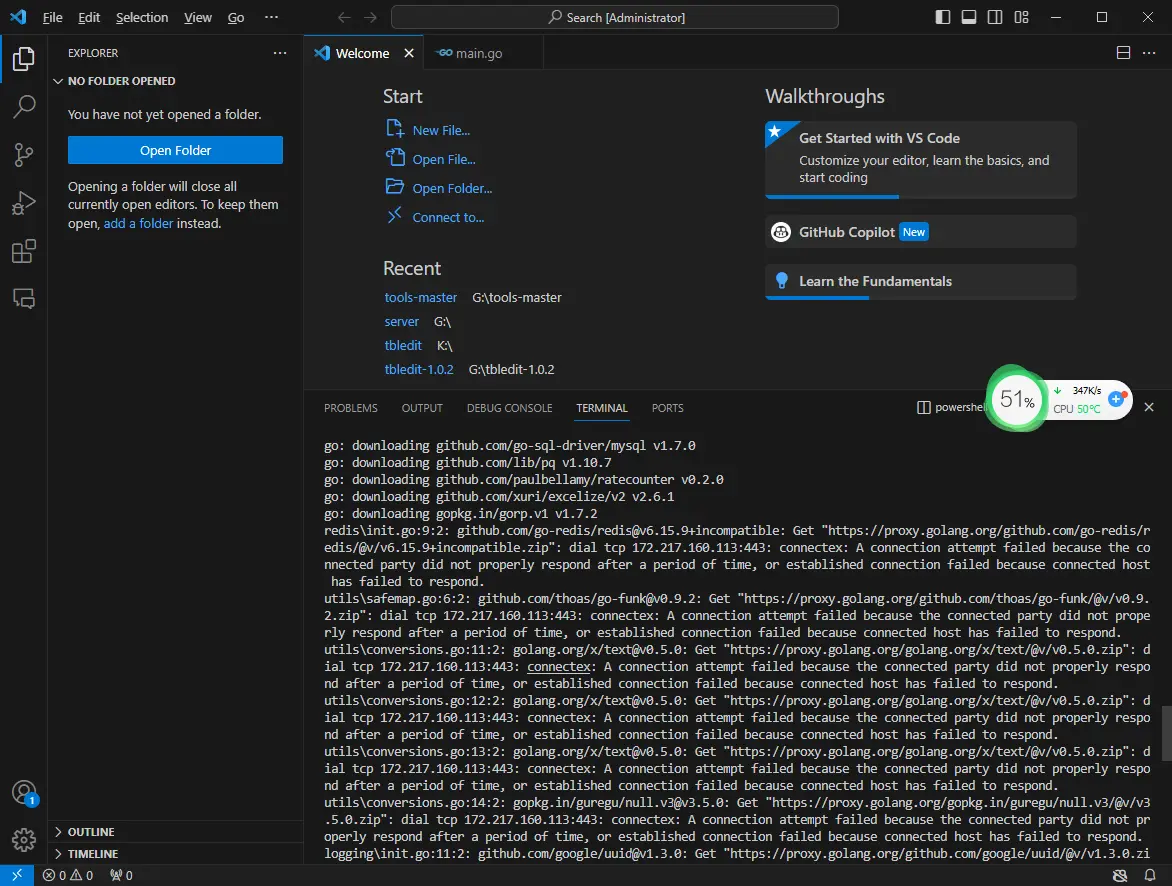1172x886 pixels.
Task: Click the 'add a folder' link
Action: [x=138, y=223]
